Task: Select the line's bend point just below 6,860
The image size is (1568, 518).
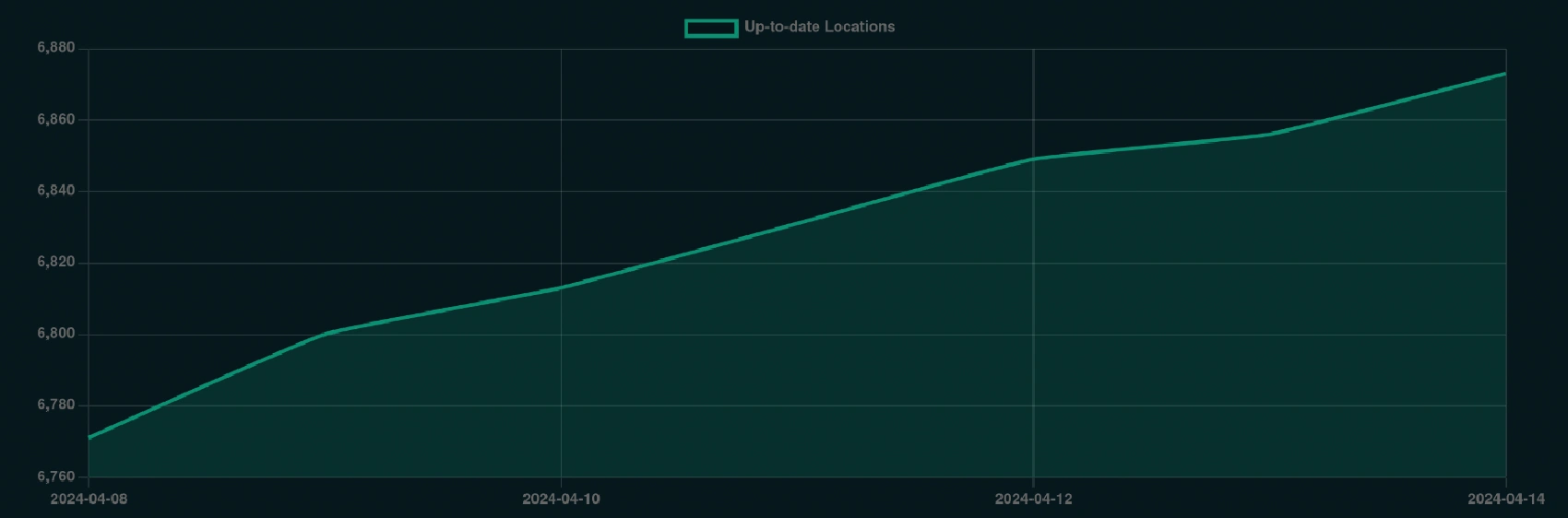Action: tap(1269, 135)
